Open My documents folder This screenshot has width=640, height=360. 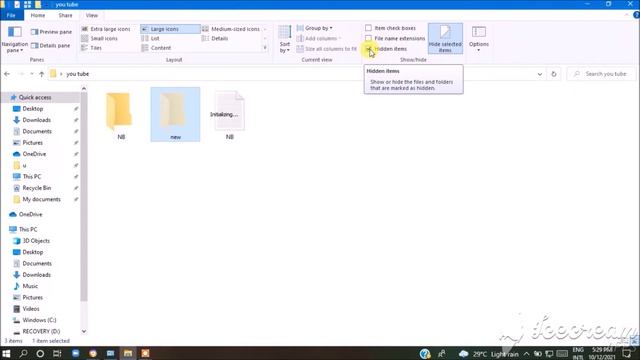tap(41, 199)
